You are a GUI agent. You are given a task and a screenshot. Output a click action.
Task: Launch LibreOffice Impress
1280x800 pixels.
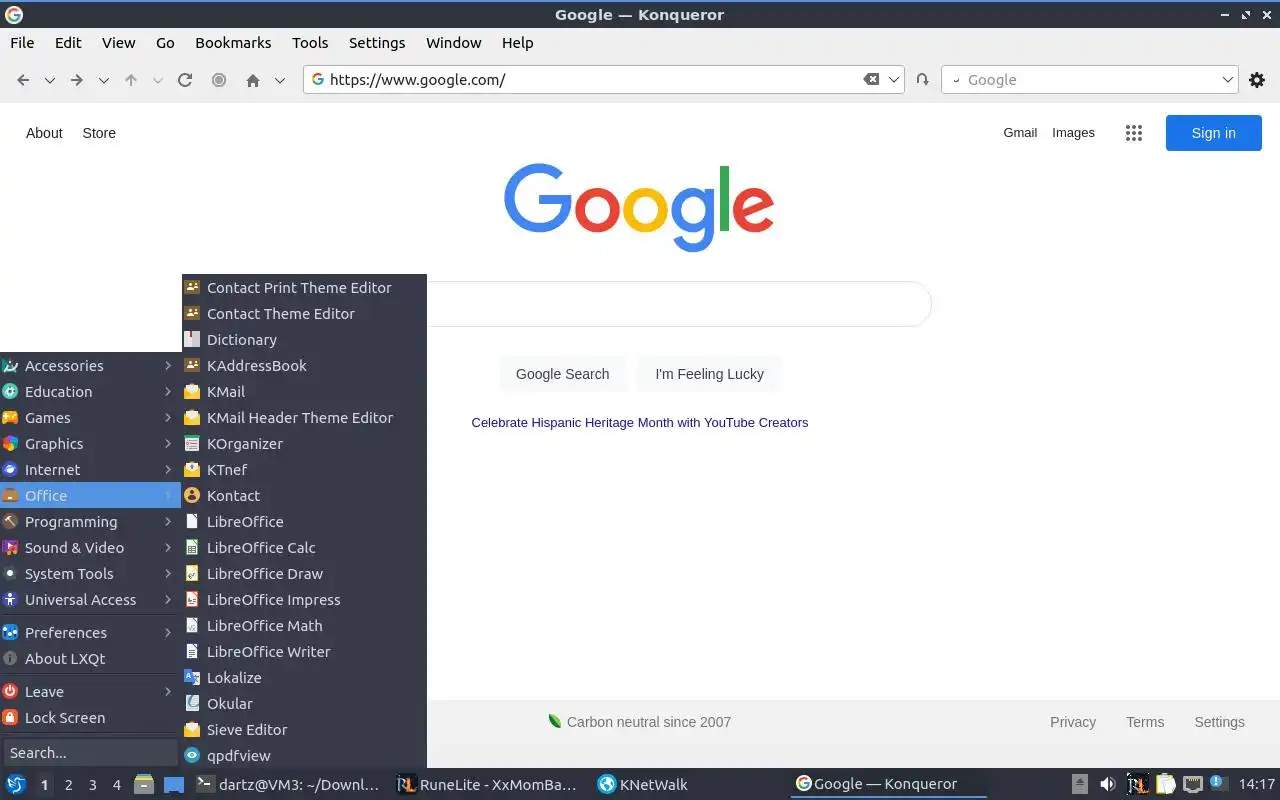[304, 600]
